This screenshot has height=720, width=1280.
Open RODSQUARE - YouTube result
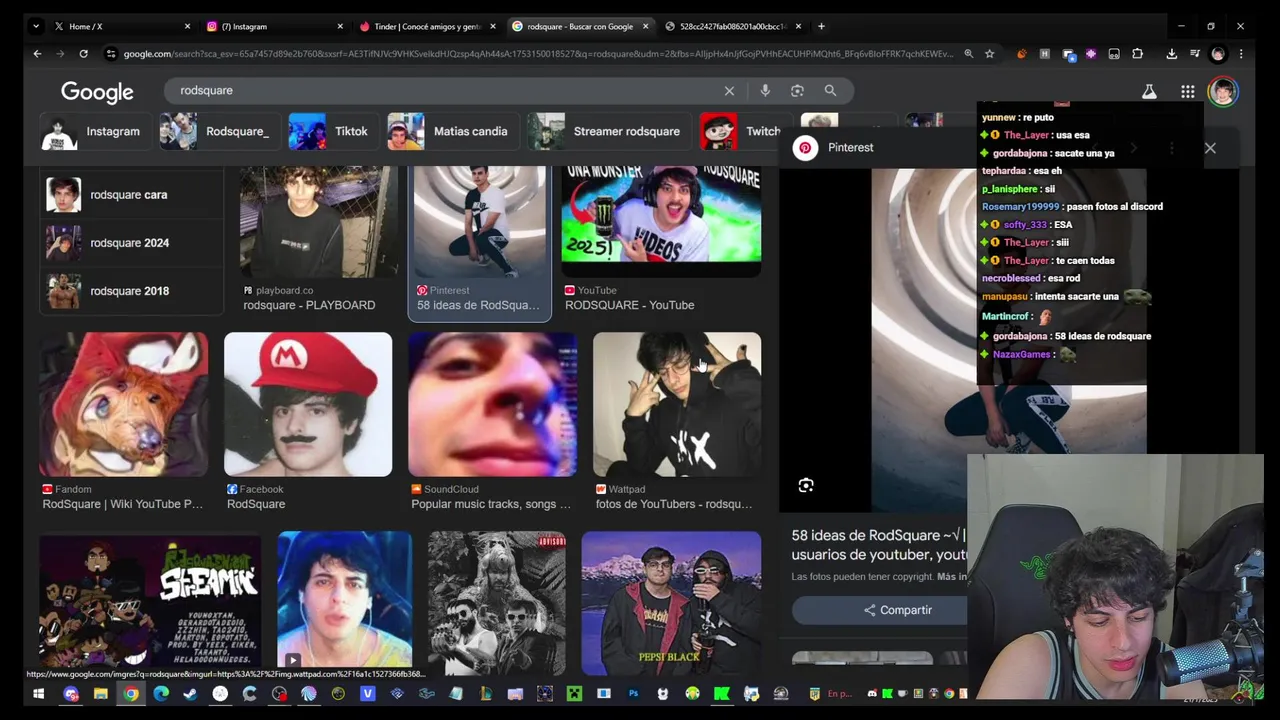point(629,306)
